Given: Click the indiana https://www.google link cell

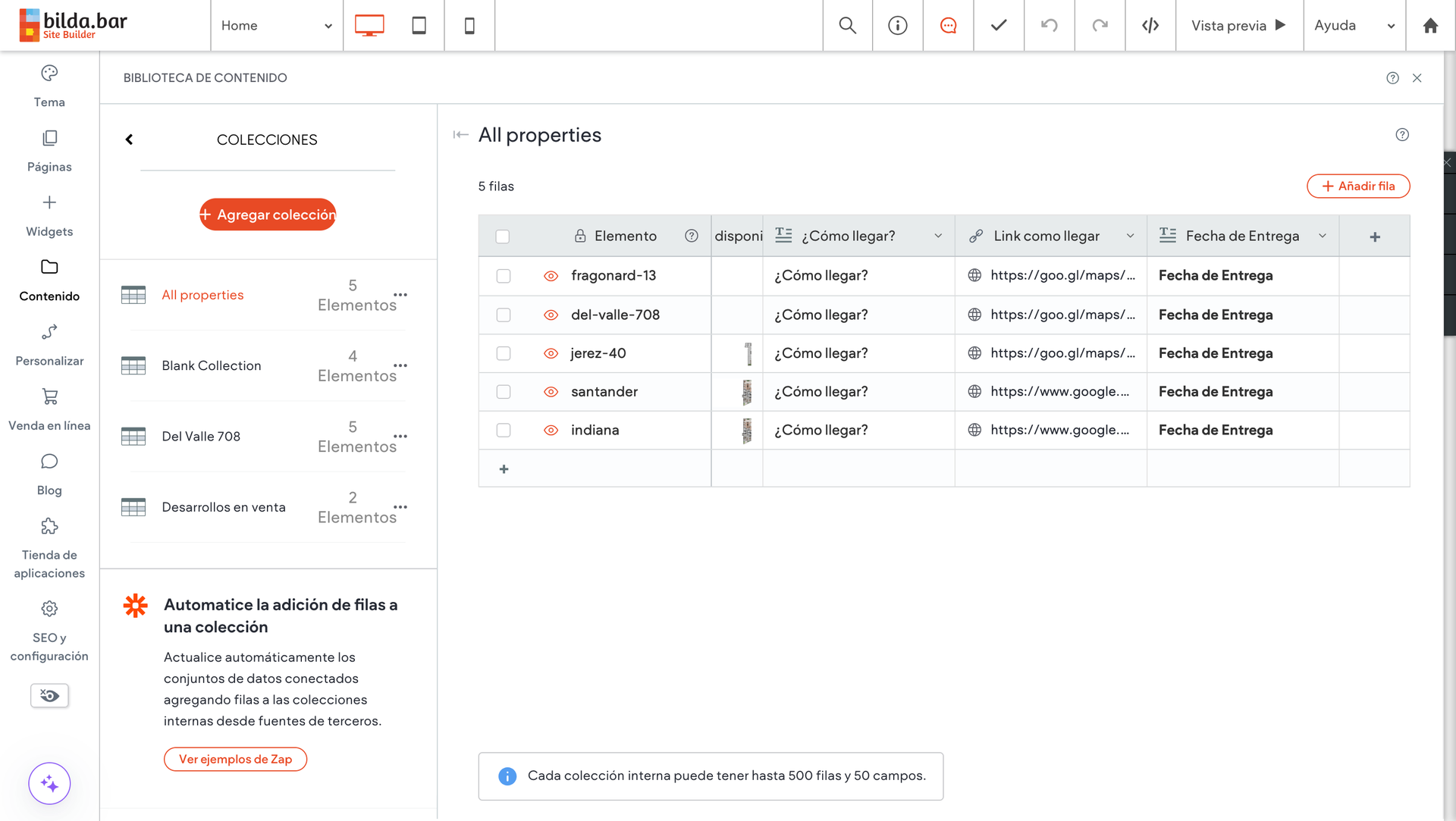Looking at the screenshot, I should tap(1050, 430).
